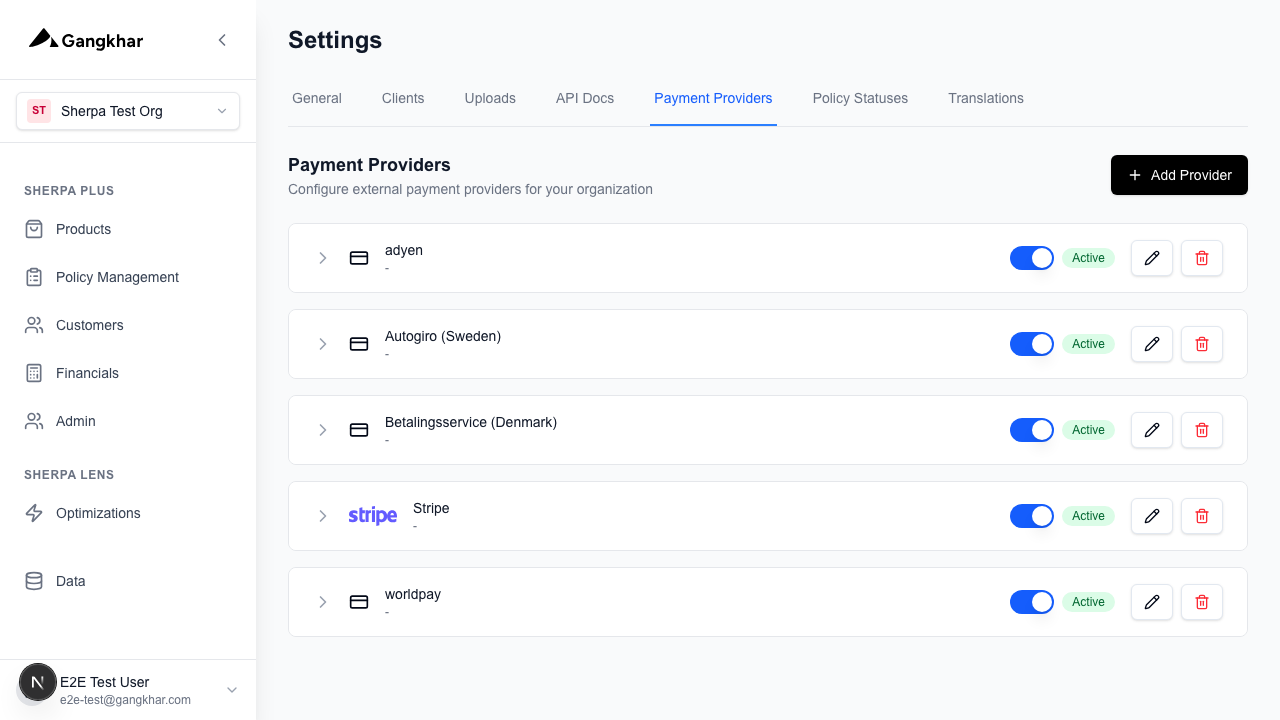Select the Payment Providers tab
This screenshot has height=720, width=1280.
(x=713, y=98)
